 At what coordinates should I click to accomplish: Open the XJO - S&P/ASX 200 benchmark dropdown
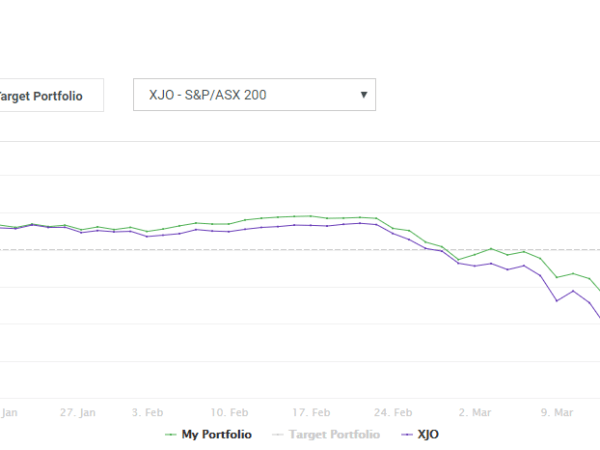[254, 96]
